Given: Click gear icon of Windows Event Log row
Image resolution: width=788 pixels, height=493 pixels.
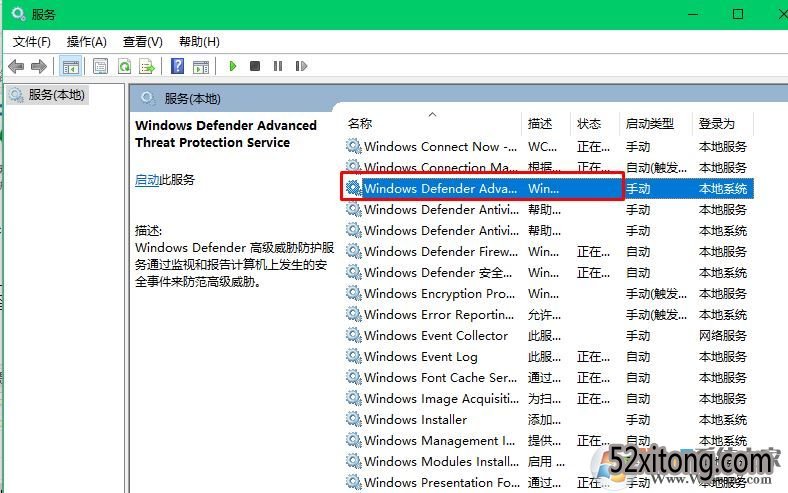Looking at the screenshot, I should 354,356.
